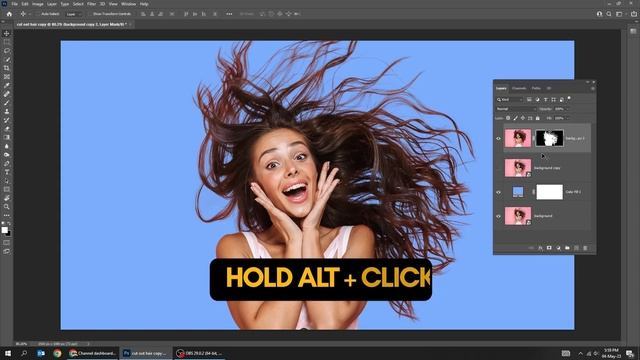Click the foreground color swatch
Image resolution: width=640 pixels, height=360 pixels.
[4, 230]
